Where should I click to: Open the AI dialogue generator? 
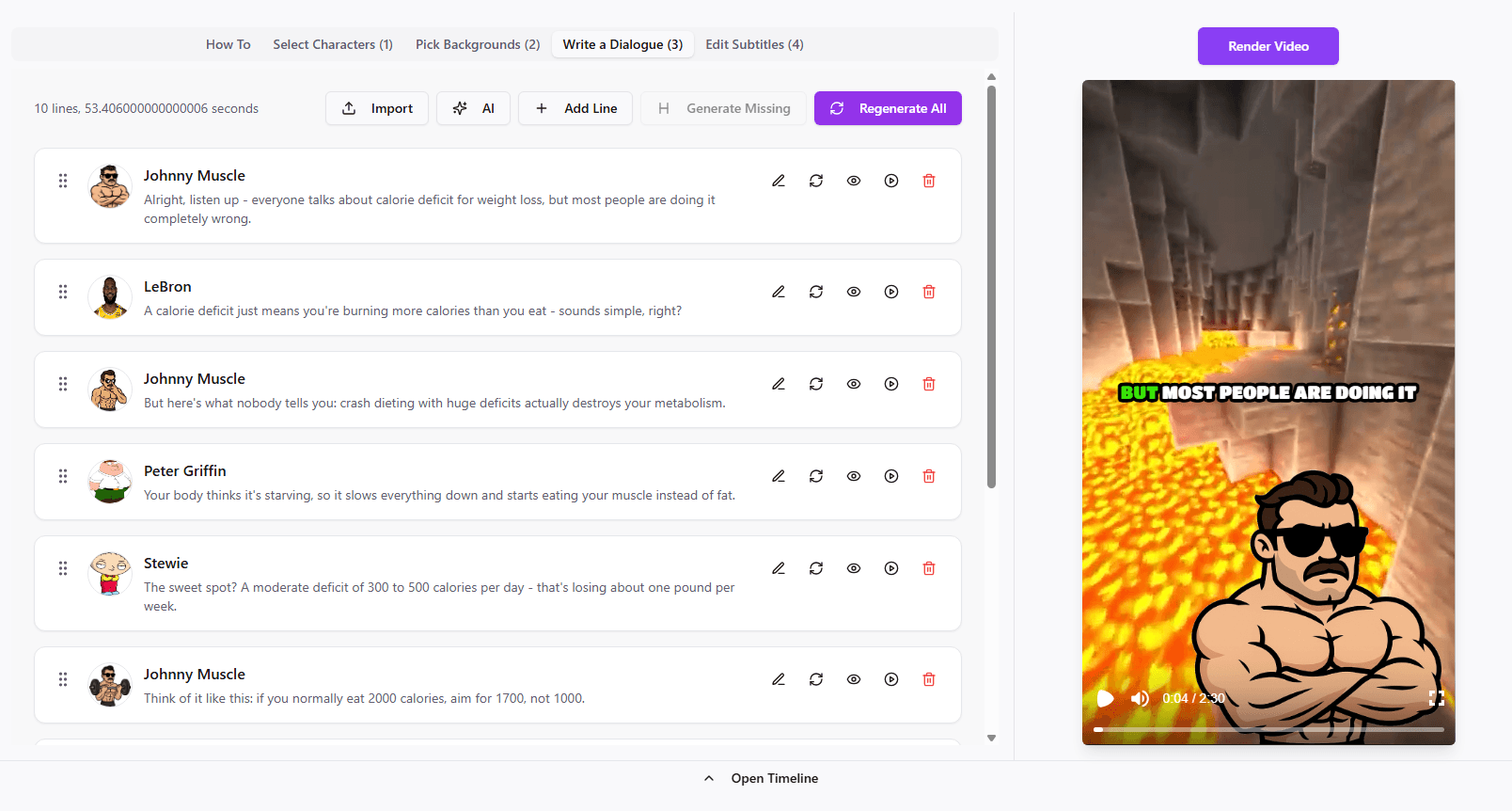point(473,108)
